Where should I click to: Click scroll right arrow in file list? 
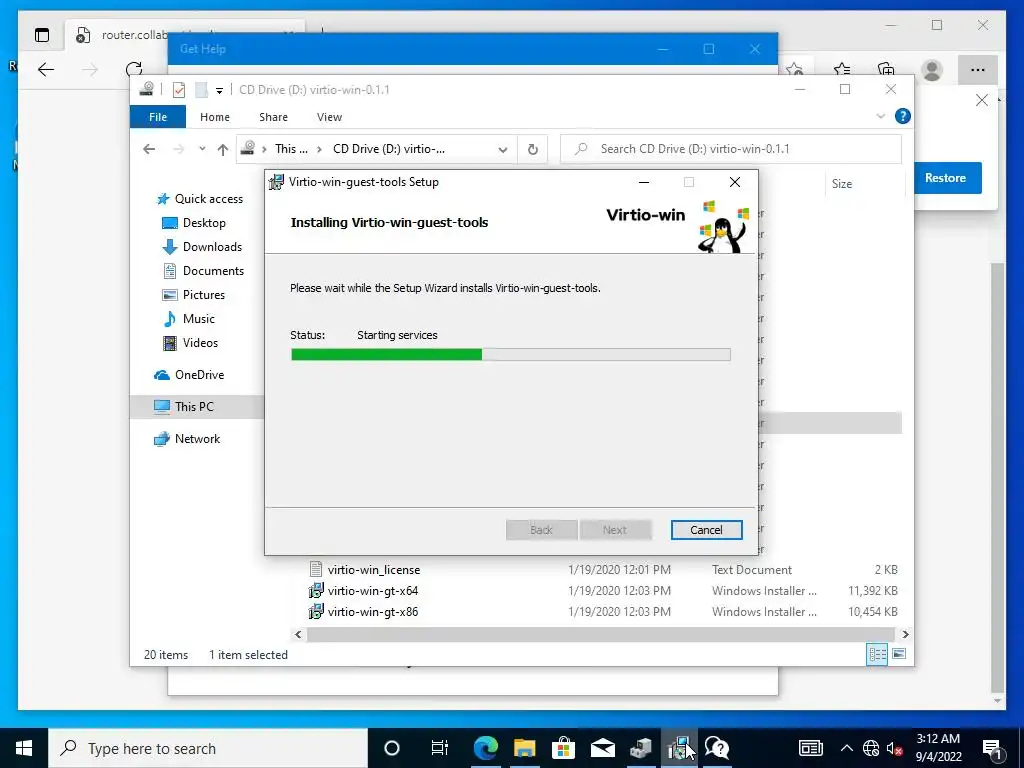click(x=905, y=634)
